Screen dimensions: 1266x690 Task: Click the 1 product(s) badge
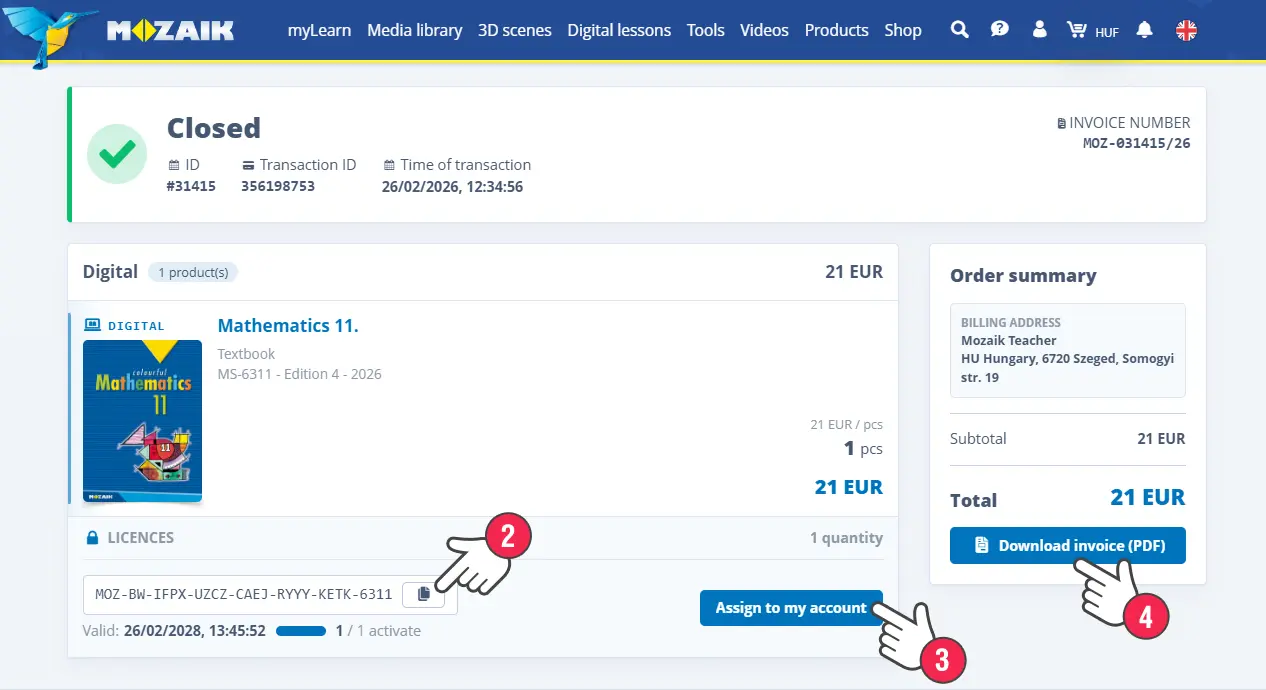tap(193, 272)
